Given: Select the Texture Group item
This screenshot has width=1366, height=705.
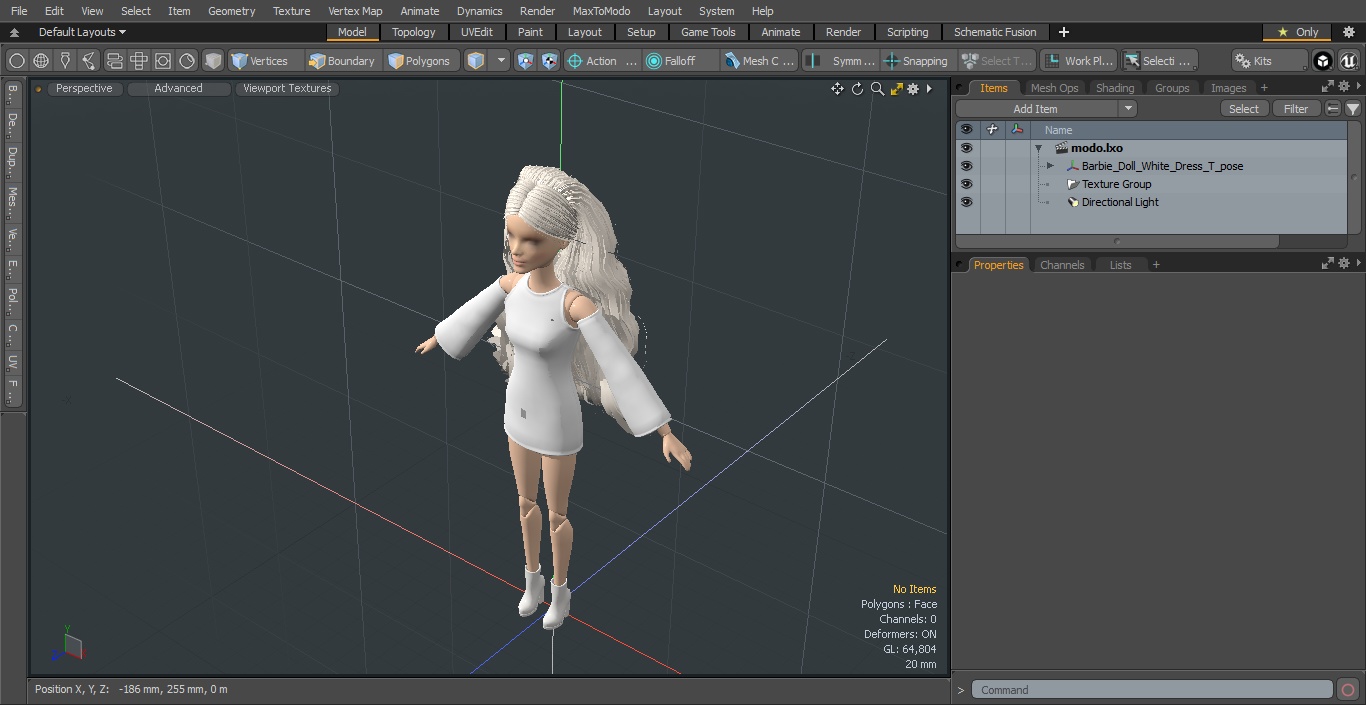Looking at the screenshot, I should 1116,184.
